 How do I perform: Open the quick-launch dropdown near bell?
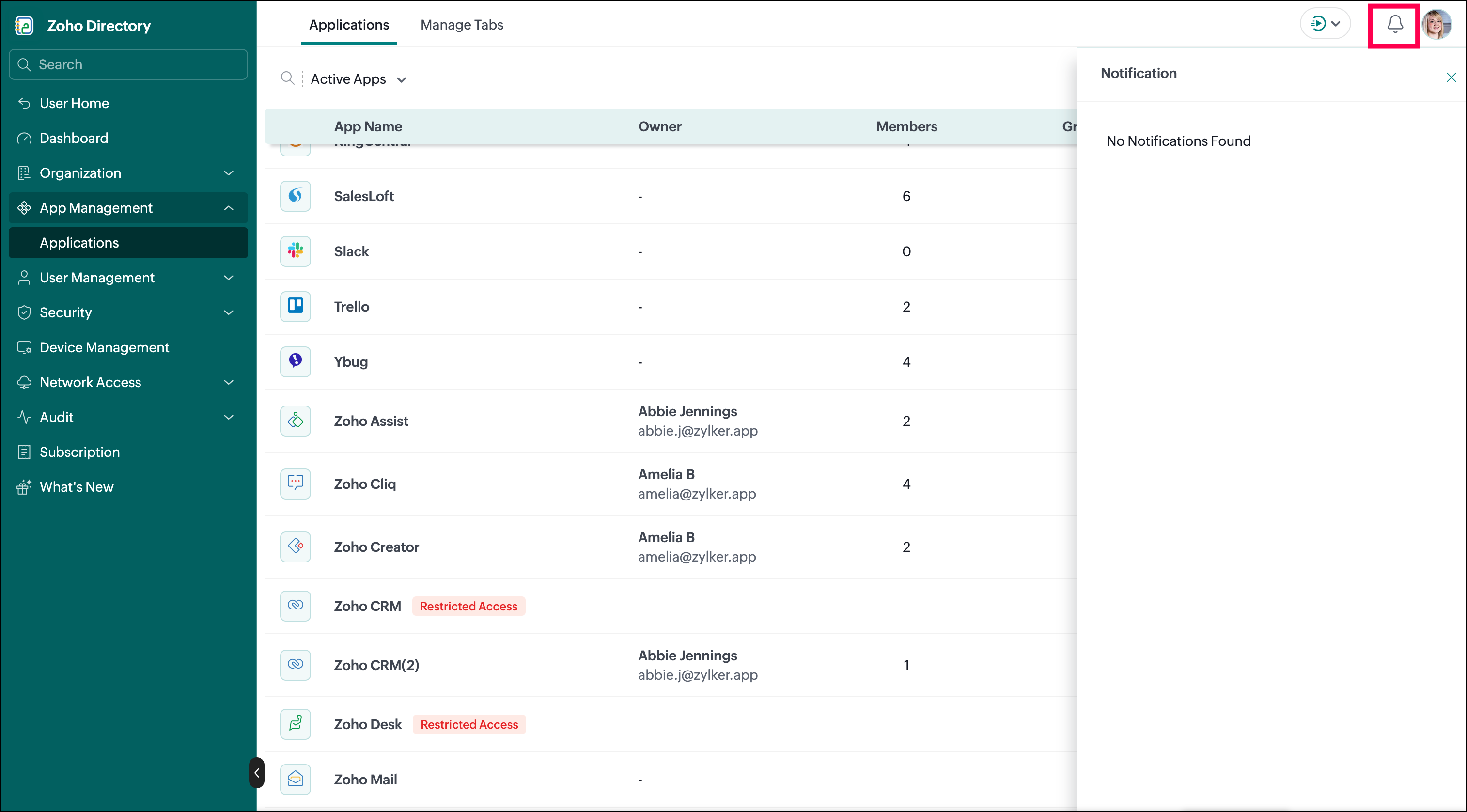pyautogui.click(x=1325, y=24)
